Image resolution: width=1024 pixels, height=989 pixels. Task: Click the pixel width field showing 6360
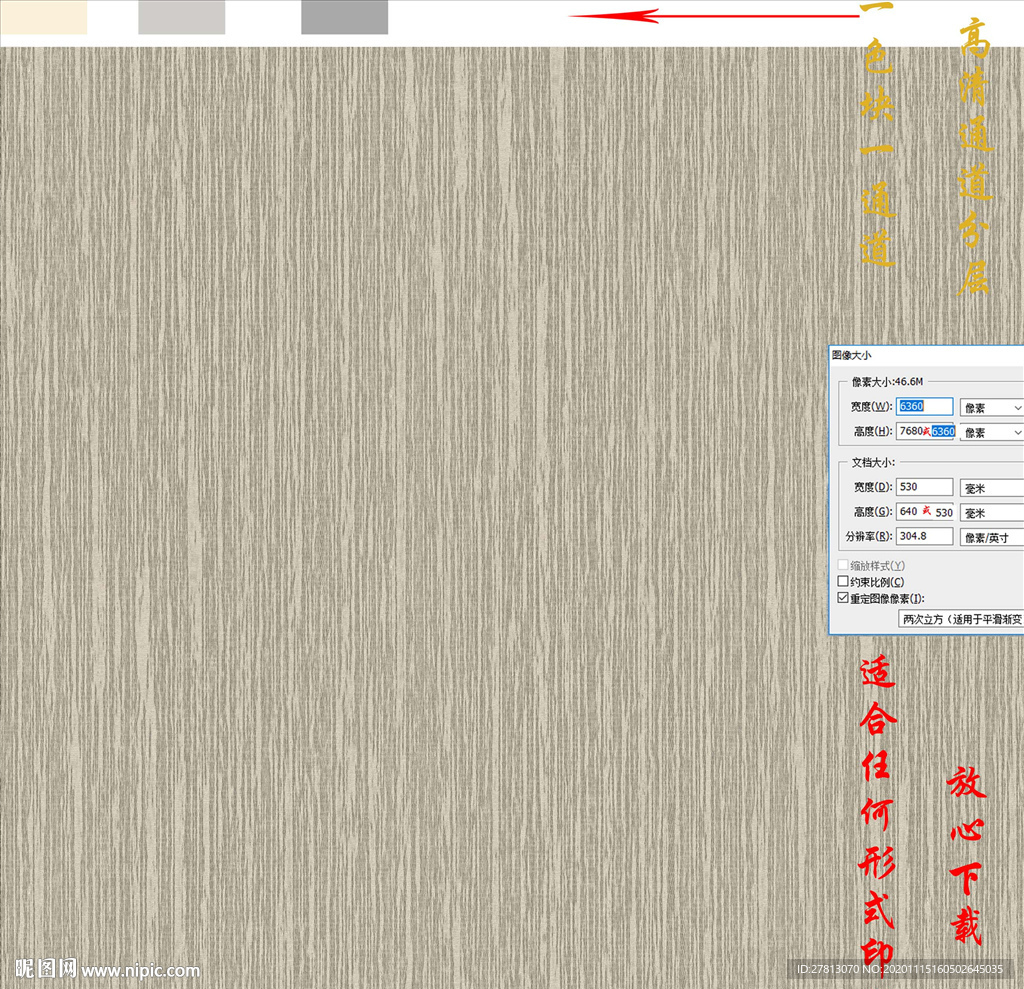point(924,406)
